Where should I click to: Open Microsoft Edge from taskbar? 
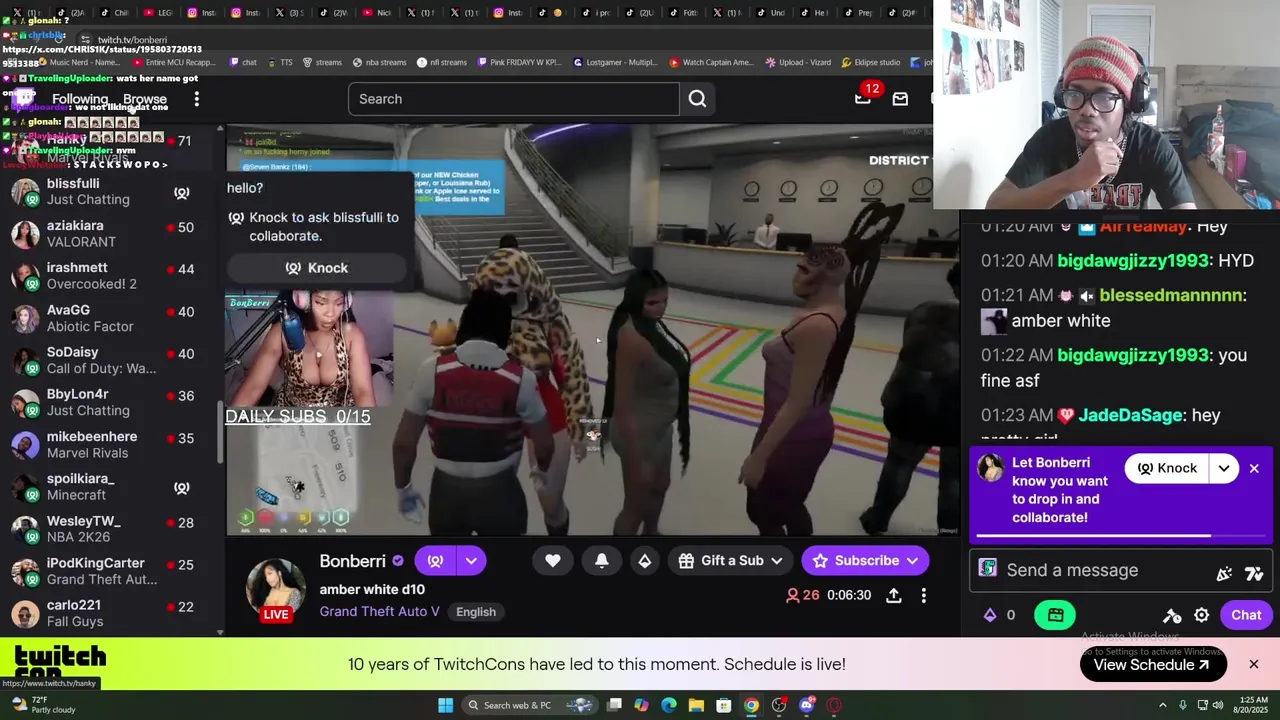[x=669, y=705]
